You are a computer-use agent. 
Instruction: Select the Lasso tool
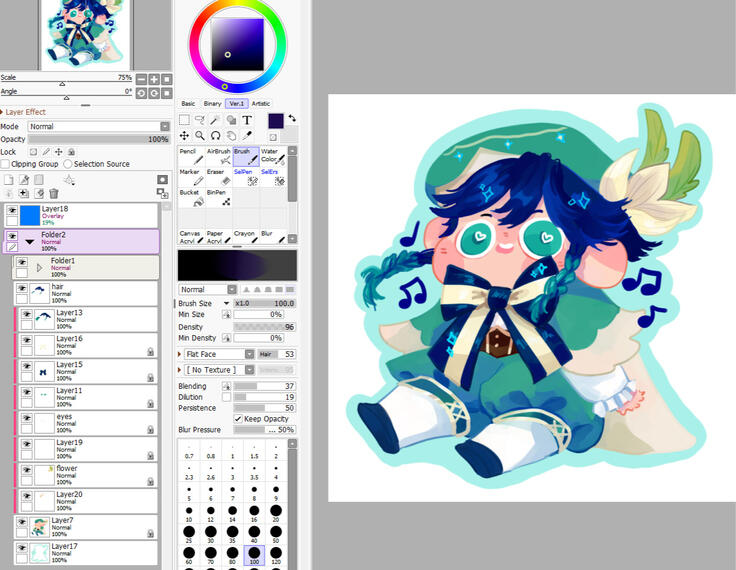tap(199, 120)
